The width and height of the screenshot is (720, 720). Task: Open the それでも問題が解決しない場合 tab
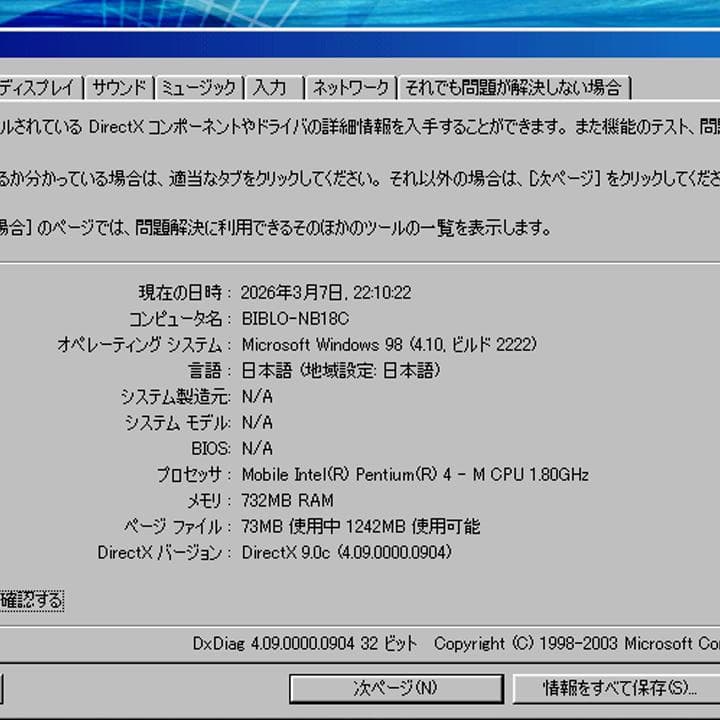pyautogui.click(x=514, y=87)
